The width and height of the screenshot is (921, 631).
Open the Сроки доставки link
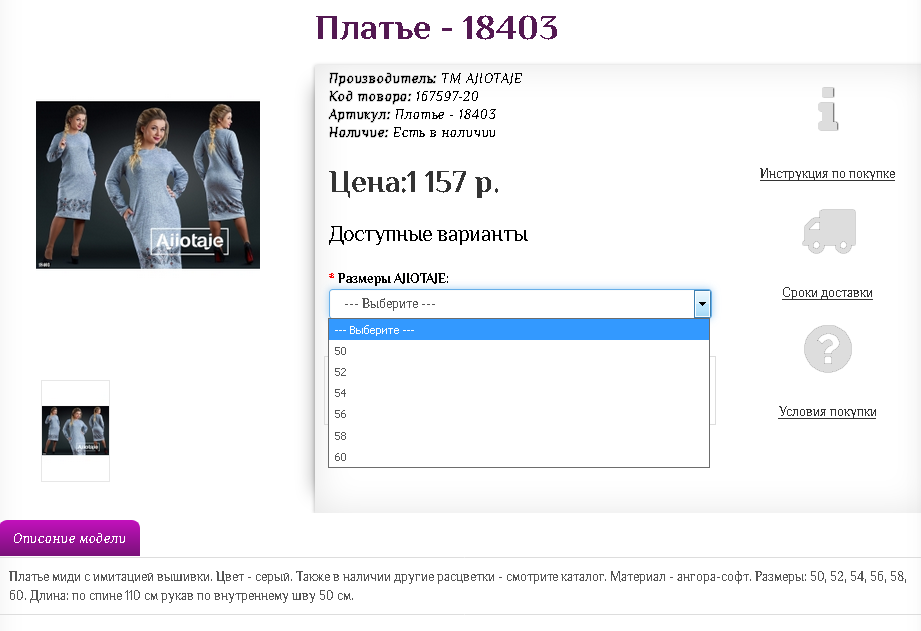(x=827, y=293)
